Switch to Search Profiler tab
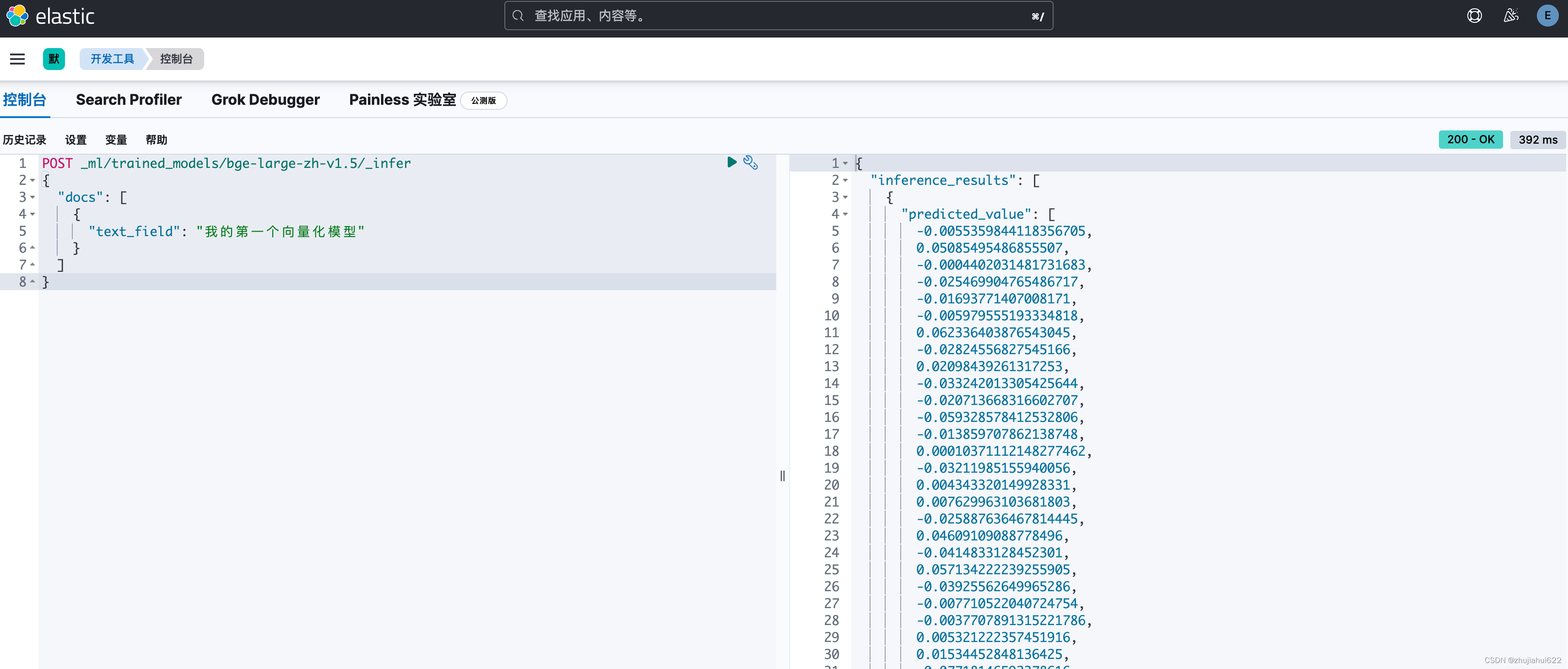Image resolution: width=1568 pixels, height=669 pixels. 129,100
